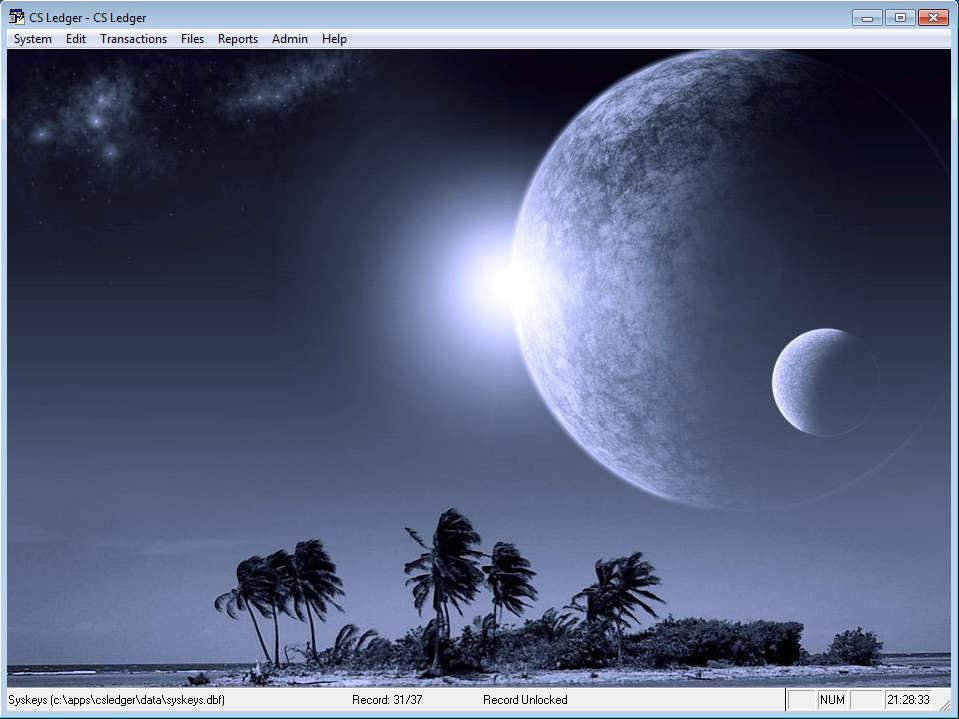Open the Help menu
Image resolution: width=959 pixels, height=719 pixels.
tap(334, 39)
